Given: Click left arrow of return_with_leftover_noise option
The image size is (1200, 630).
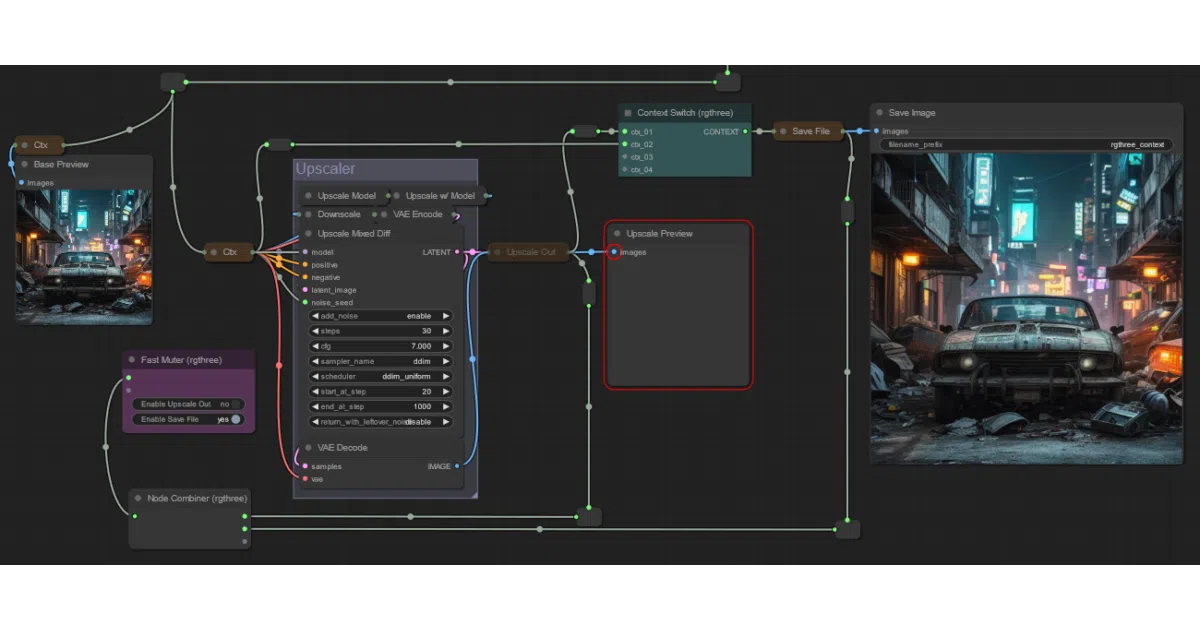Looking at the screenshot, I should pyautogui.click(x=316, y=422).
